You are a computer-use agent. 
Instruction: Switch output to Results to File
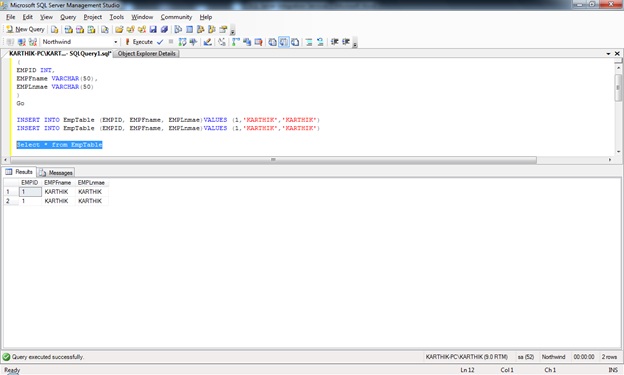(x=295, y=42)
